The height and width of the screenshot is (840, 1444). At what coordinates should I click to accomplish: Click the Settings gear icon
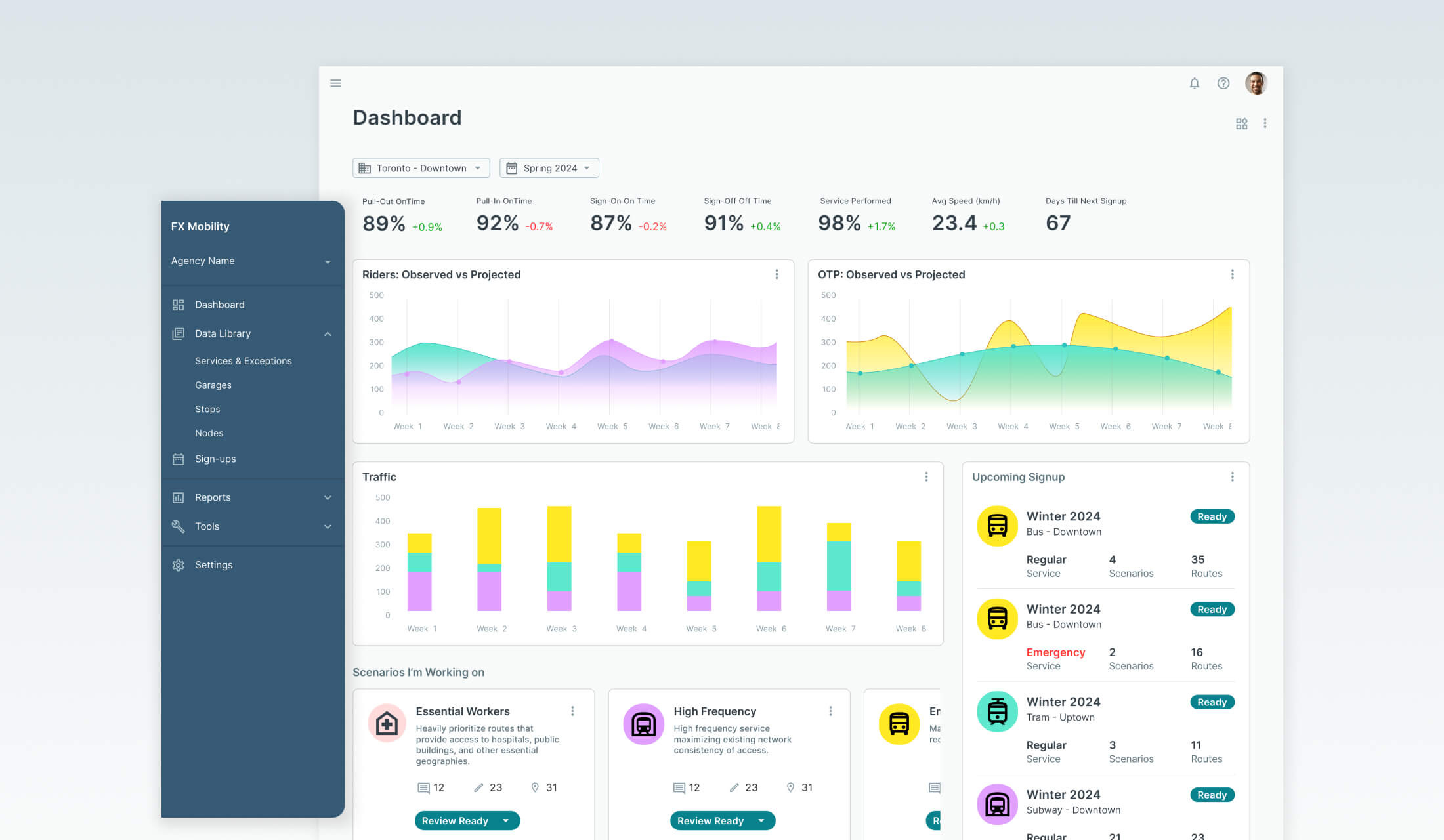[178, 565]
